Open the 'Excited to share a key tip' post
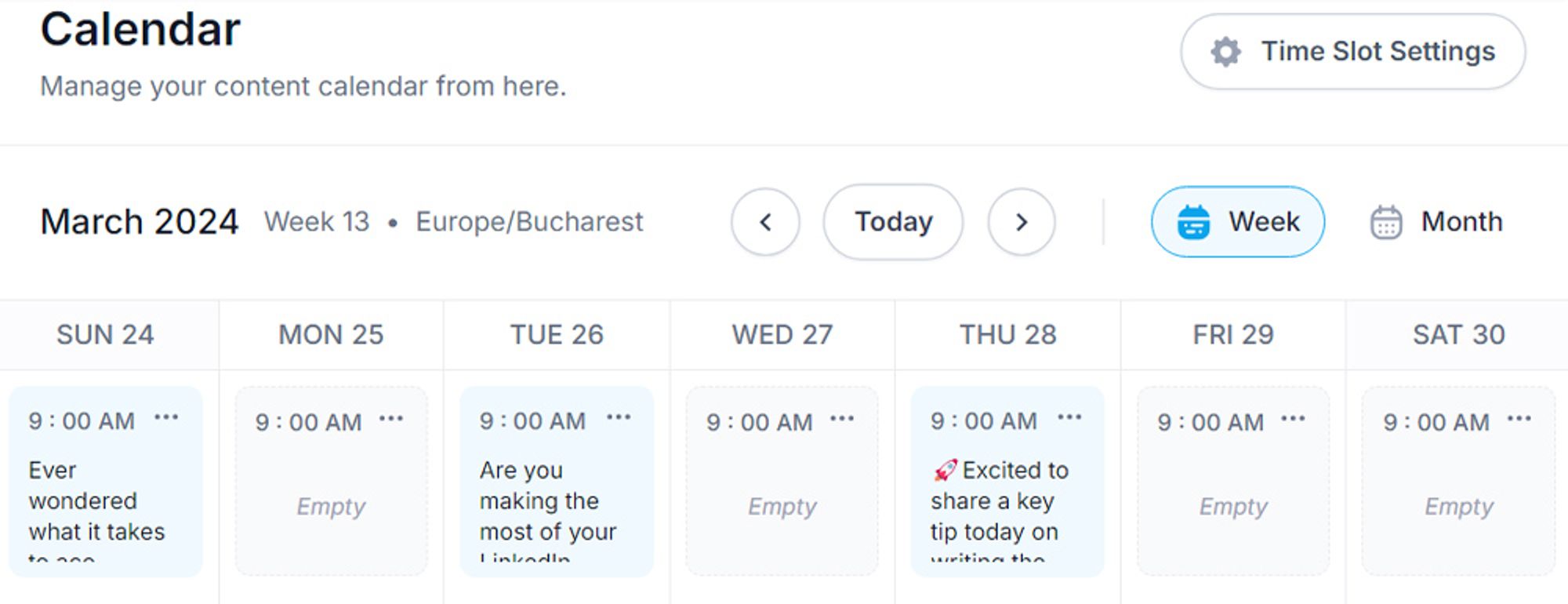1568x604 pixels. pyautogui.click(x=1007, y=482)
